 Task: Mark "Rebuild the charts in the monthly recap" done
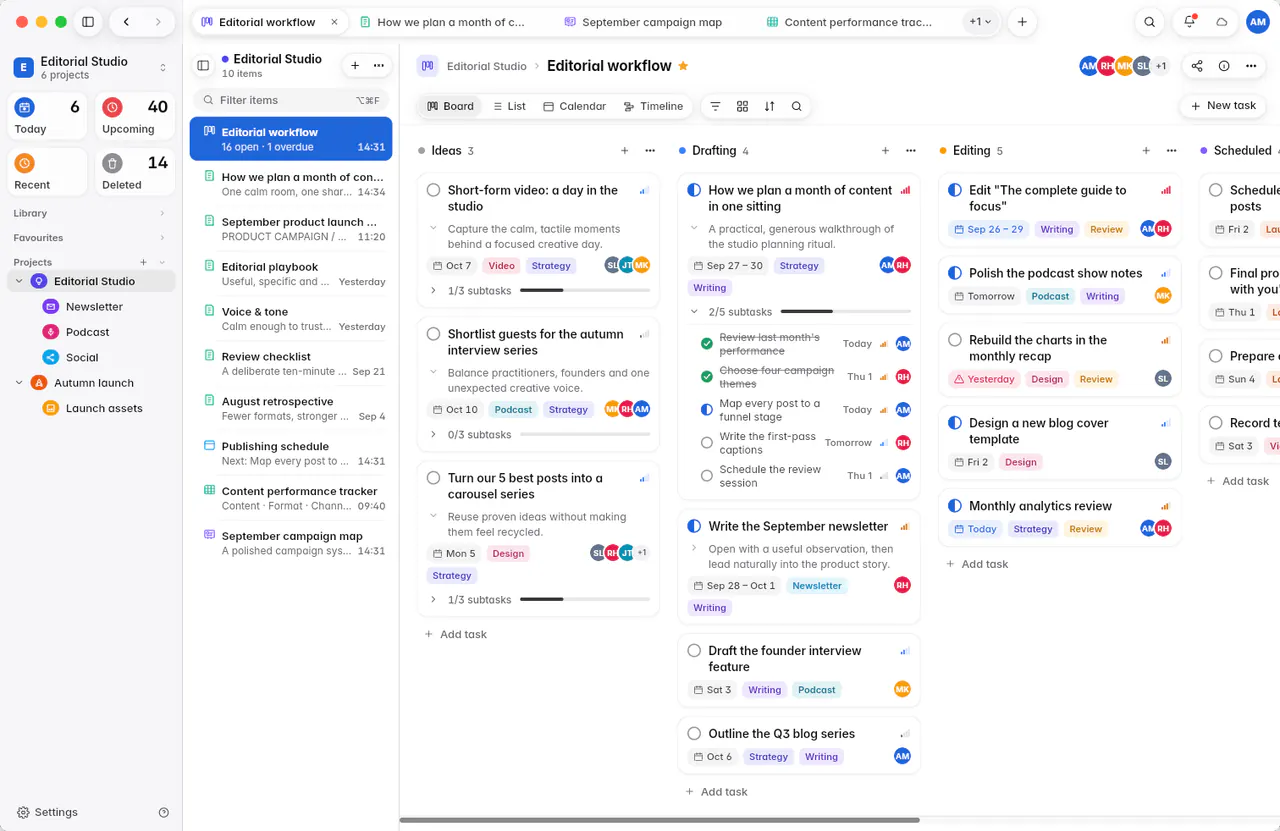pos(955,340)
